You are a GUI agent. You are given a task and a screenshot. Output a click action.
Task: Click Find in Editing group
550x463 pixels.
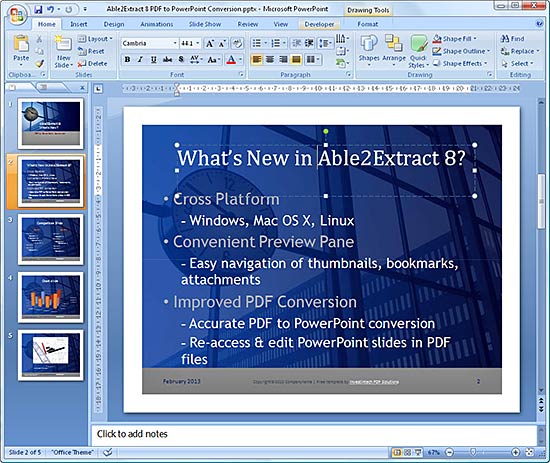[512, 39]
